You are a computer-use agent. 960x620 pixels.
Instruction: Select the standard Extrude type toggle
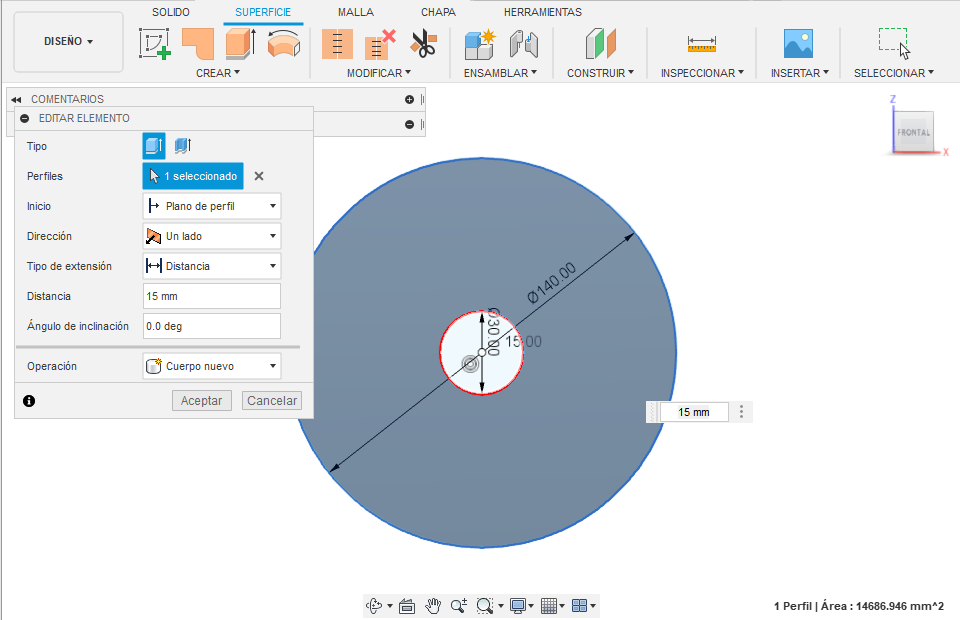[154, 146]
